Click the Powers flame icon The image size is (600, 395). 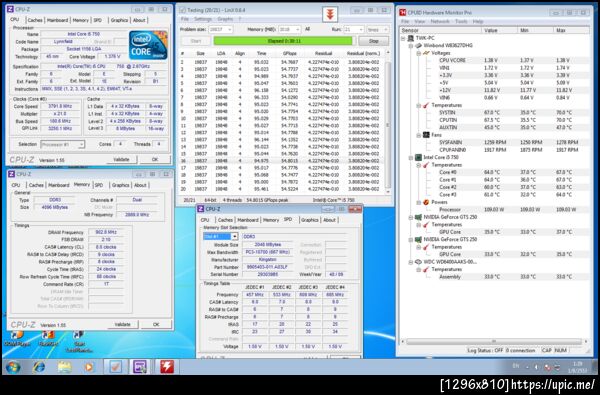[426, 202]
